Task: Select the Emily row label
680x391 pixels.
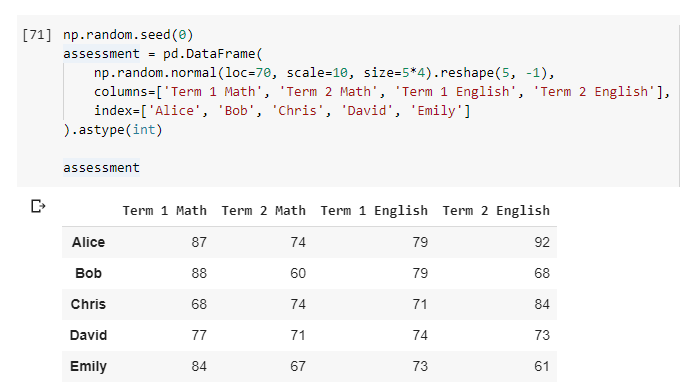Action: coord(88,366)
